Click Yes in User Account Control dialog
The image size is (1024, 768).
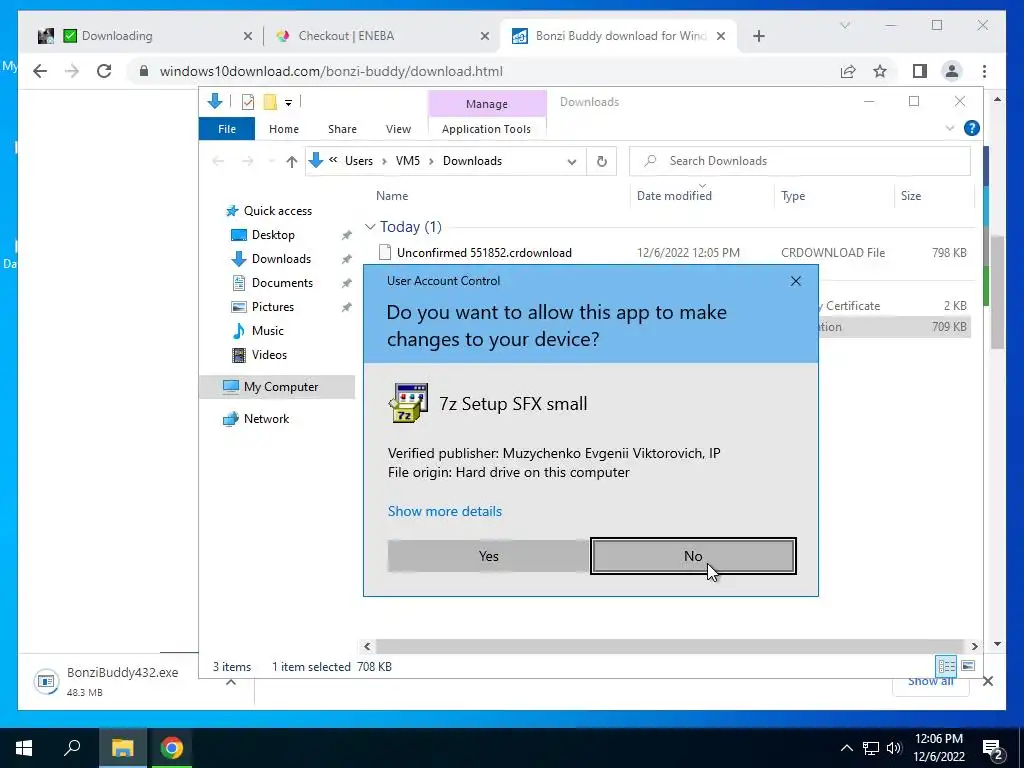[x=488, y=556]
